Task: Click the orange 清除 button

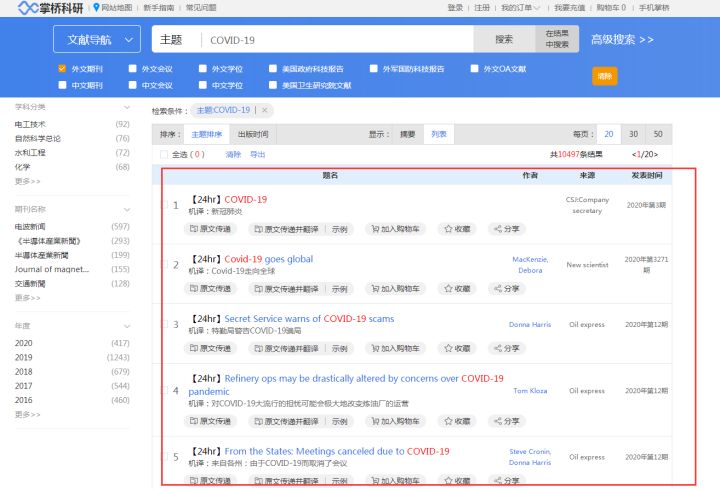Action: coord(605,76)
